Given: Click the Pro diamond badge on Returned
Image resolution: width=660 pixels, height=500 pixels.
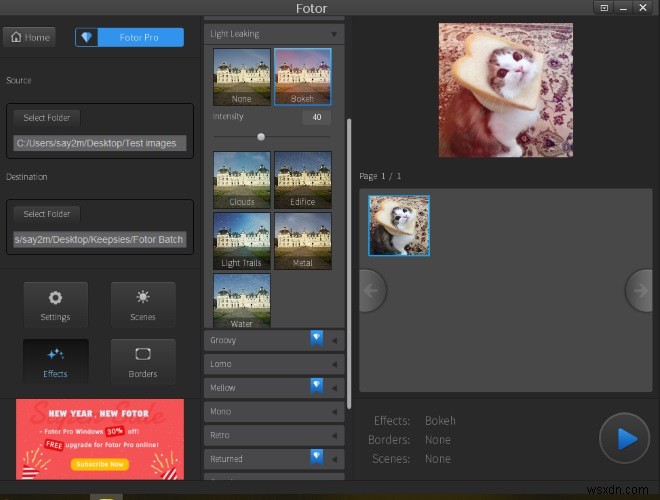Looking at the screenshot, I should point(317,456).
